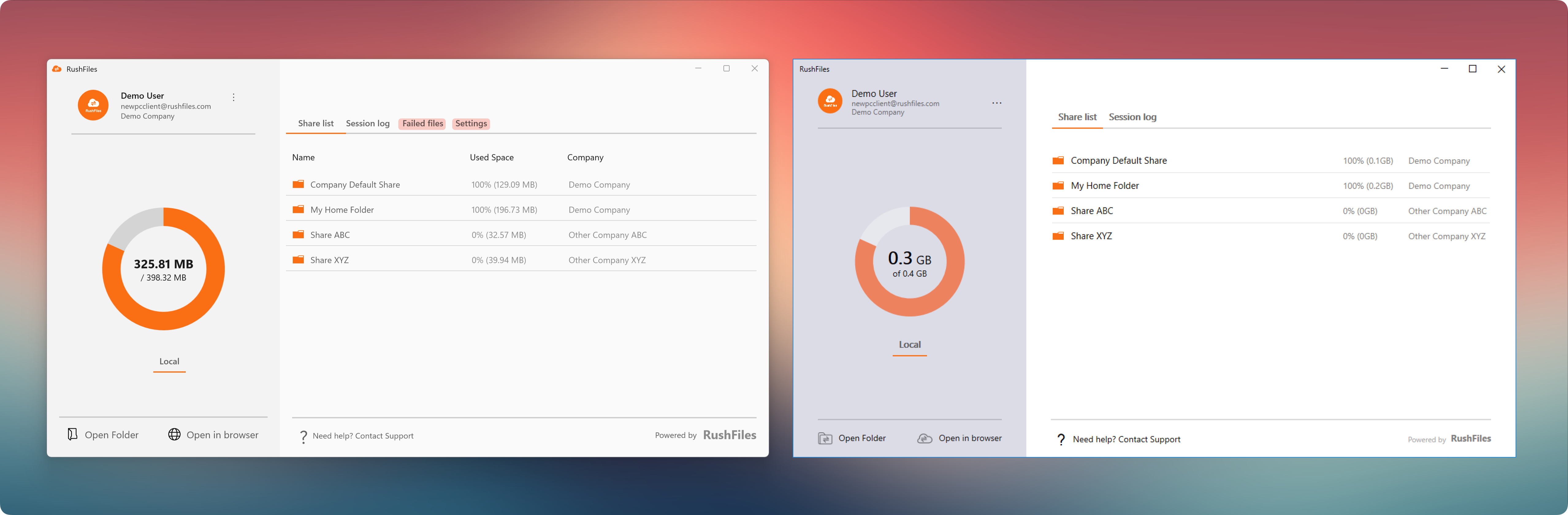Screen dimensions: 1568x515
Task: Click Need help? Contact Support in right window
Action: click(x=1126, y=440)
